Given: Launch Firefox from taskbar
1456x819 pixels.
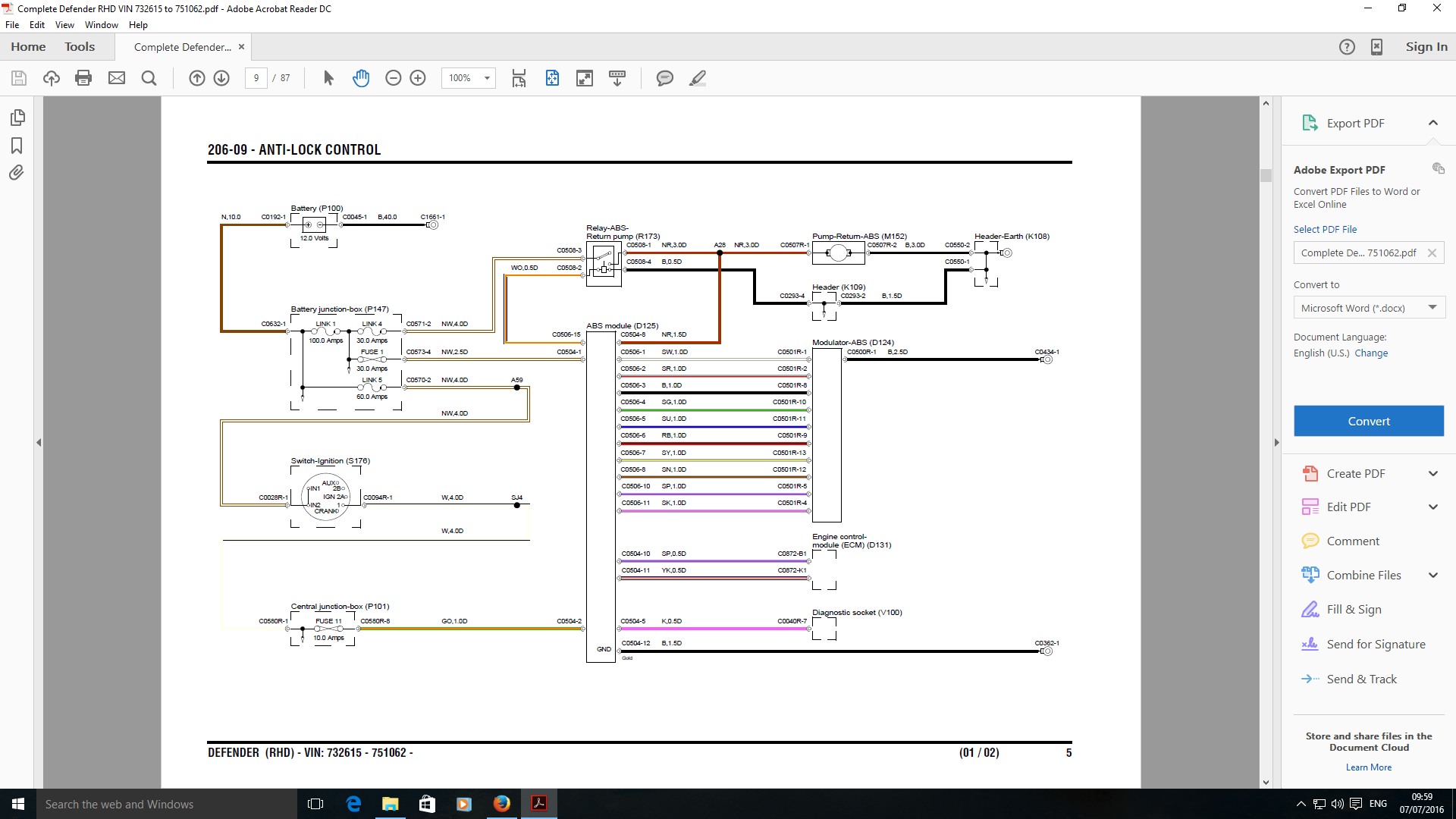Looking at the screenshot, I should (501, 804).
